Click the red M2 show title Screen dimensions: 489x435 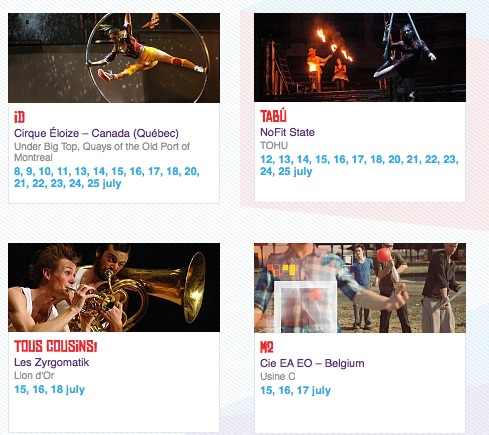coord(267,348)
